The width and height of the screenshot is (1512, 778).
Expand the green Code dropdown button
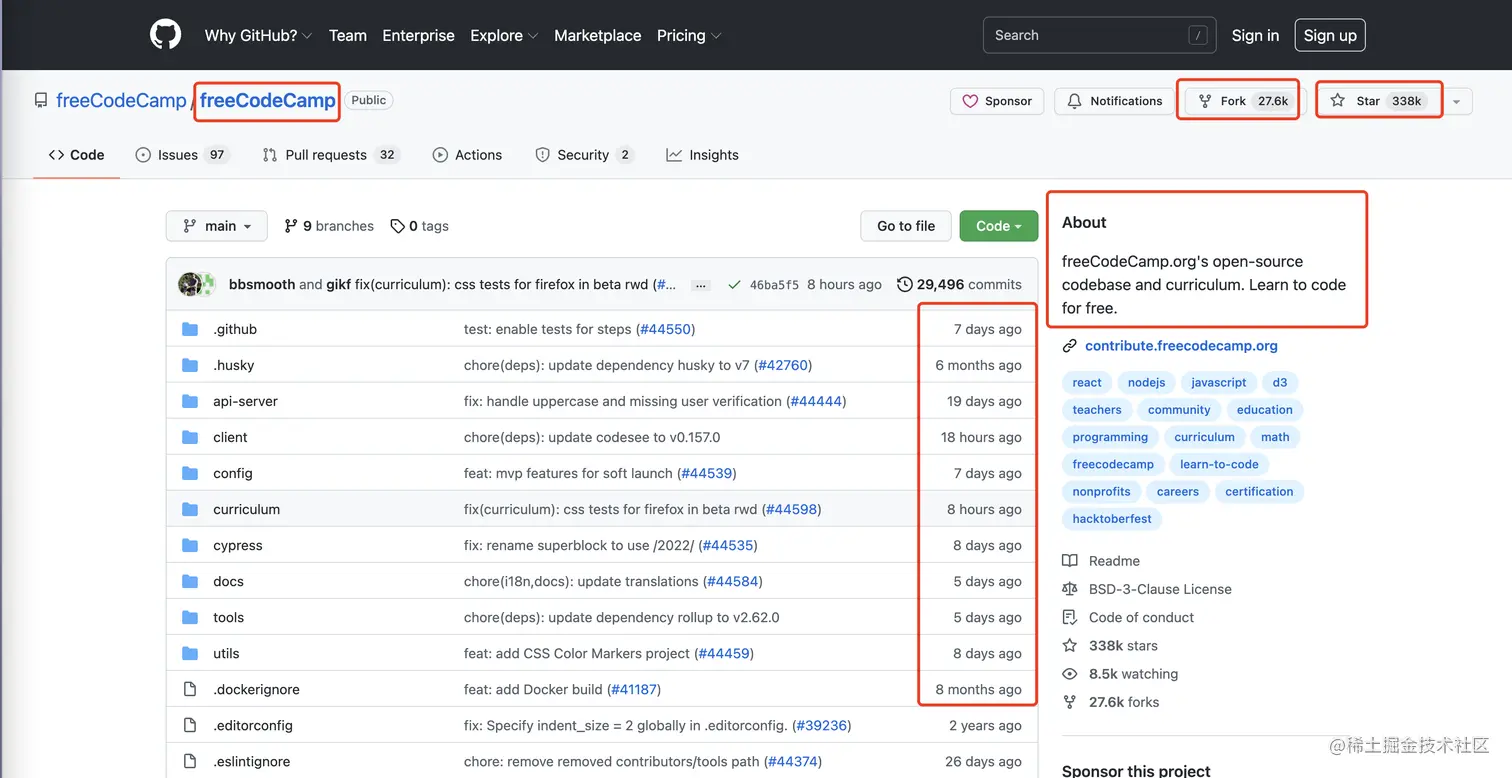999,226
